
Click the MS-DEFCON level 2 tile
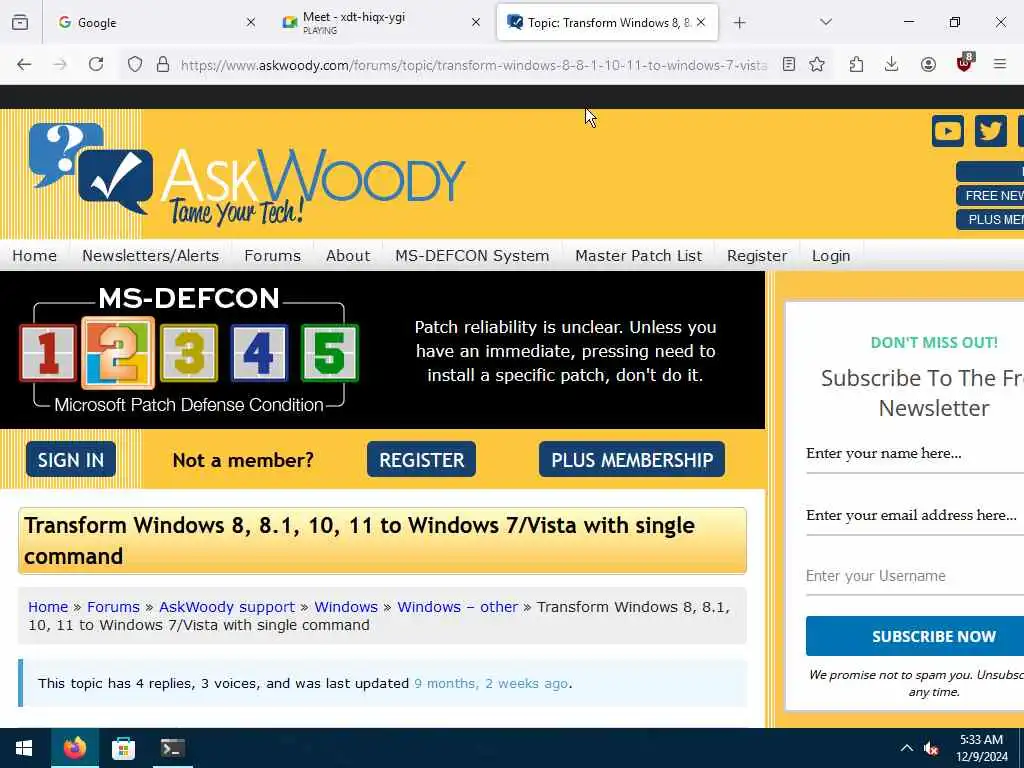click(x=118, y=353)
